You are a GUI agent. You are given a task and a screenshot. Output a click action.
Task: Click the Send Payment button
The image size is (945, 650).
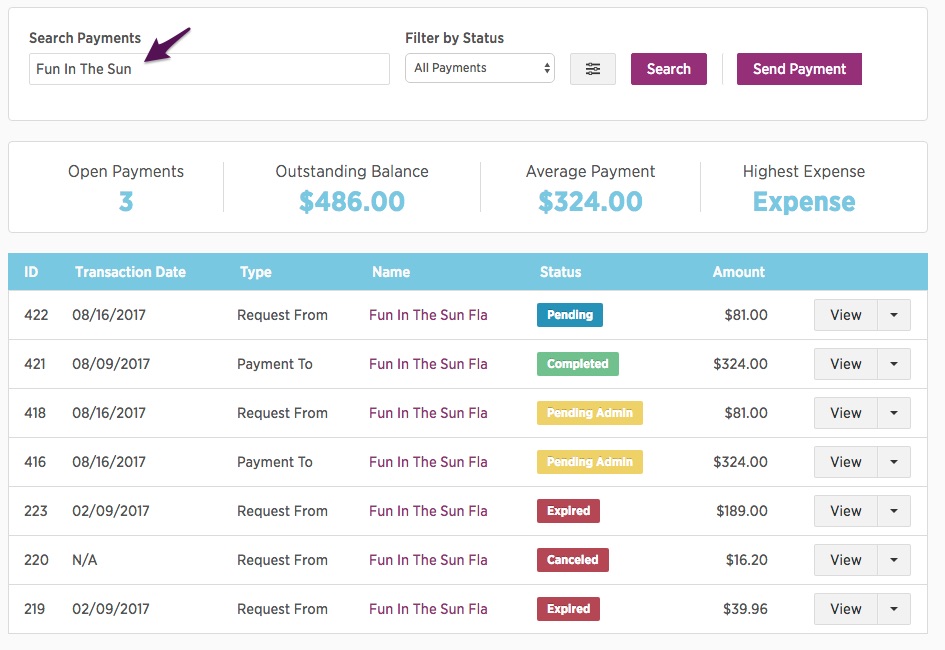(x=799, y=69)
